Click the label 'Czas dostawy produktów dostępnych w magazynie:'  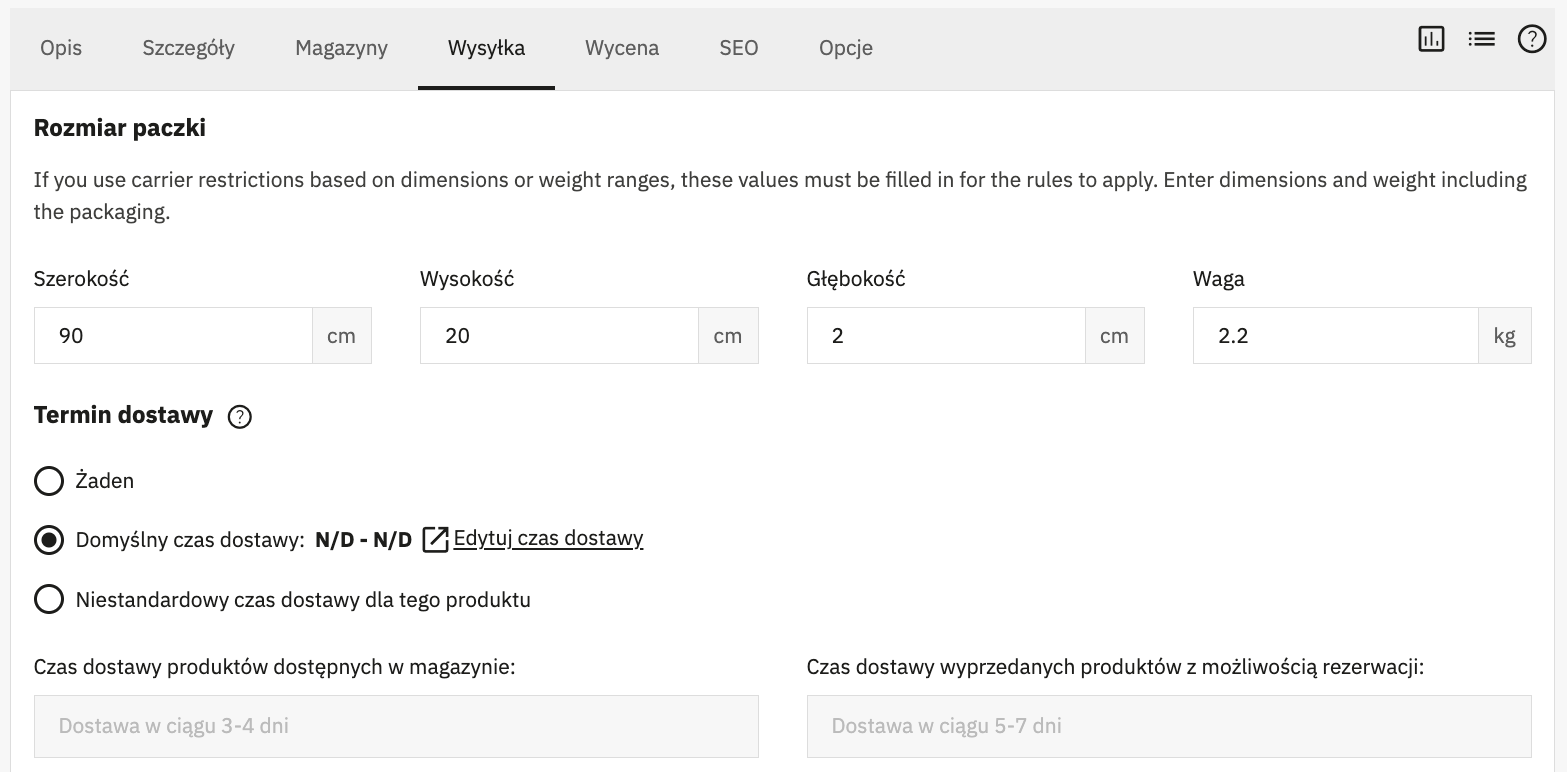click(x=275, y=667)
